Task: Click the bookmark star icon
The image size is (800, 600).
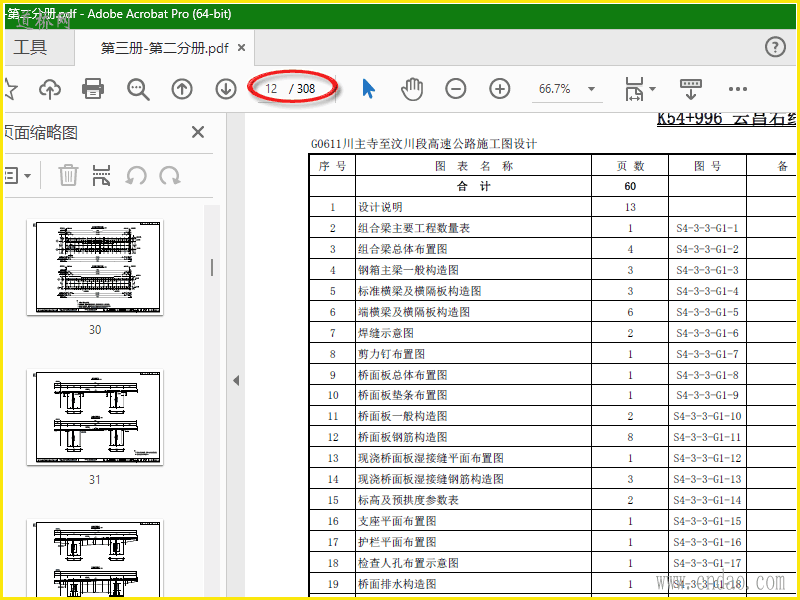Action: click(10, 89)
